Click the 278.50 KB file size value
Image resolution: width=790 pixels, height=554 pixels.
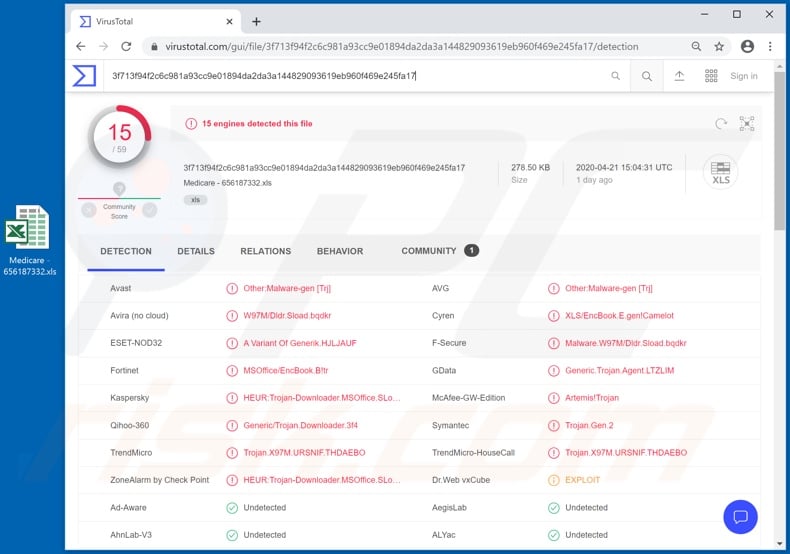531,168
